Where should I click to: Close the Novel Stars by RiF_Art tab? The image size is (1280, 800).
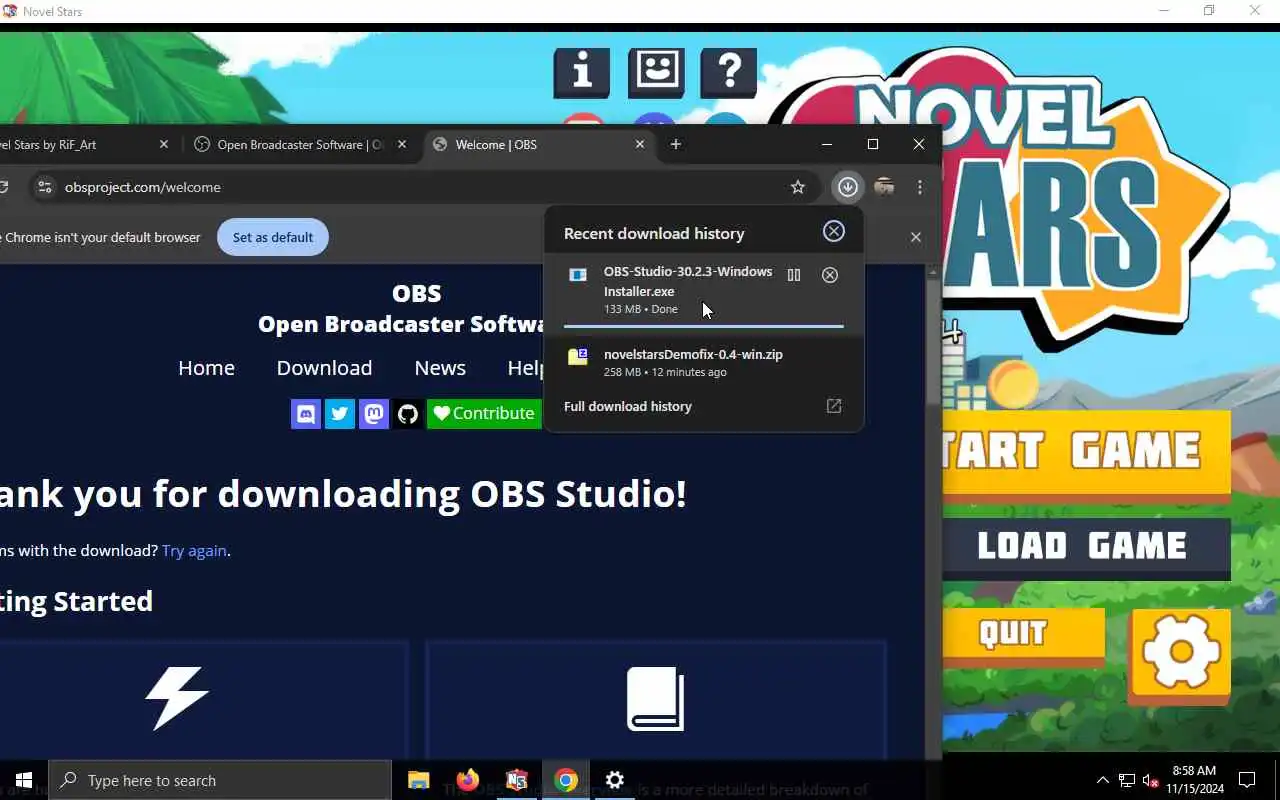[164, 144]
